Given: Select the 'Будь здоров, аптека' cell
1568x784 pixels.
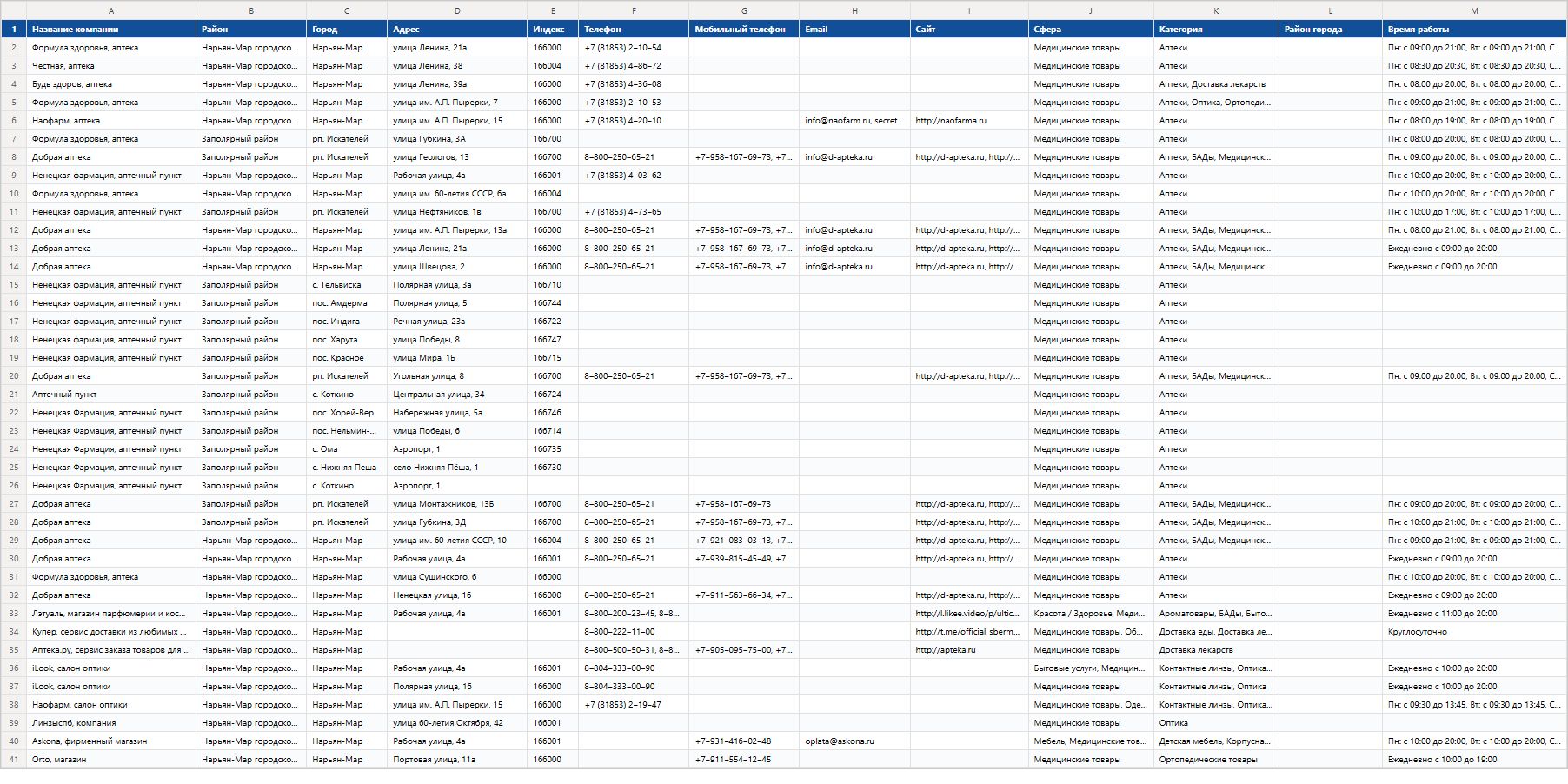Looking at the screenshot, I should click(111, 84).
